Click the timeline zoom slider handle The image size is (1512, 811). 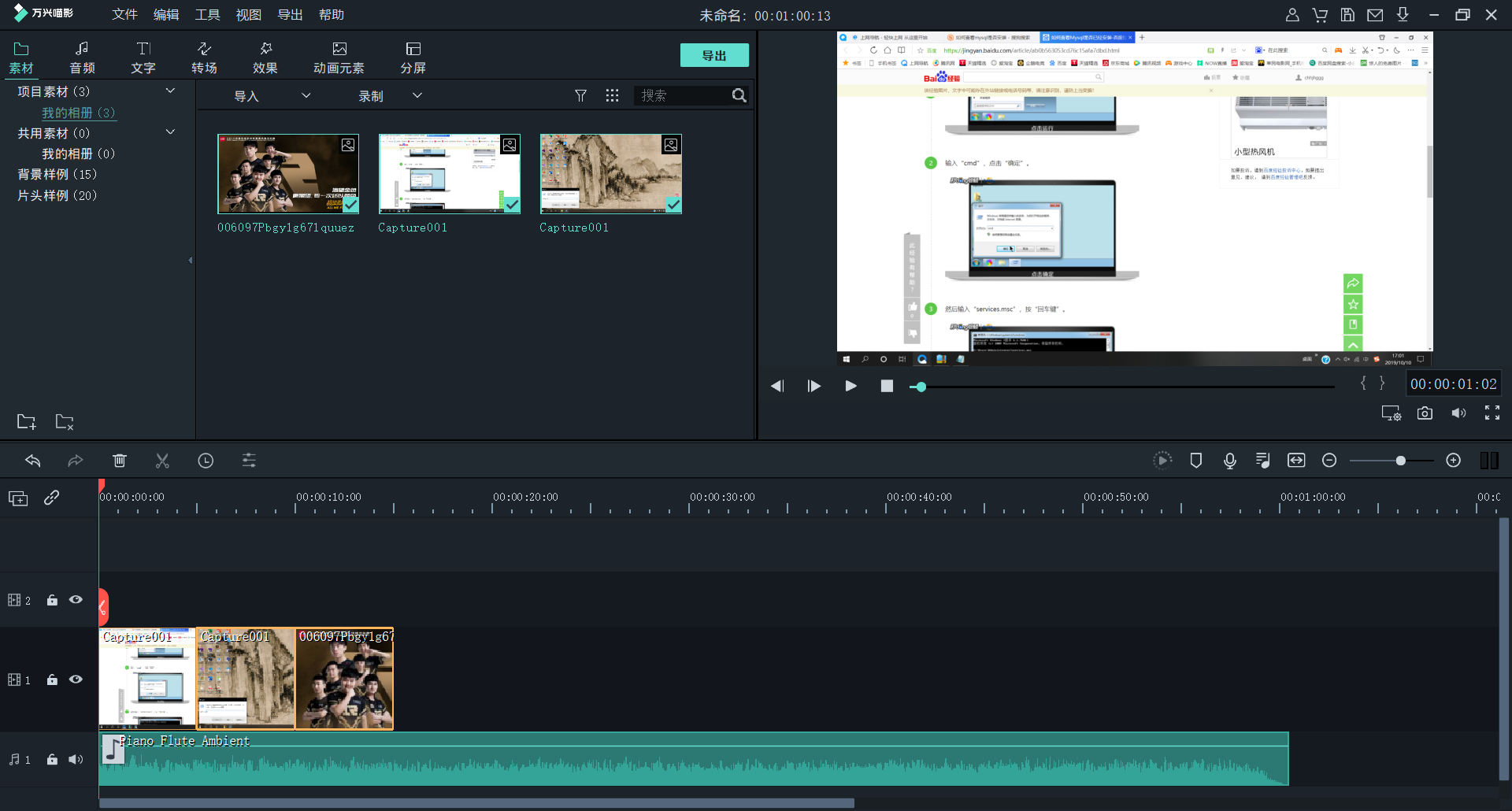[x=1400, y=461]
